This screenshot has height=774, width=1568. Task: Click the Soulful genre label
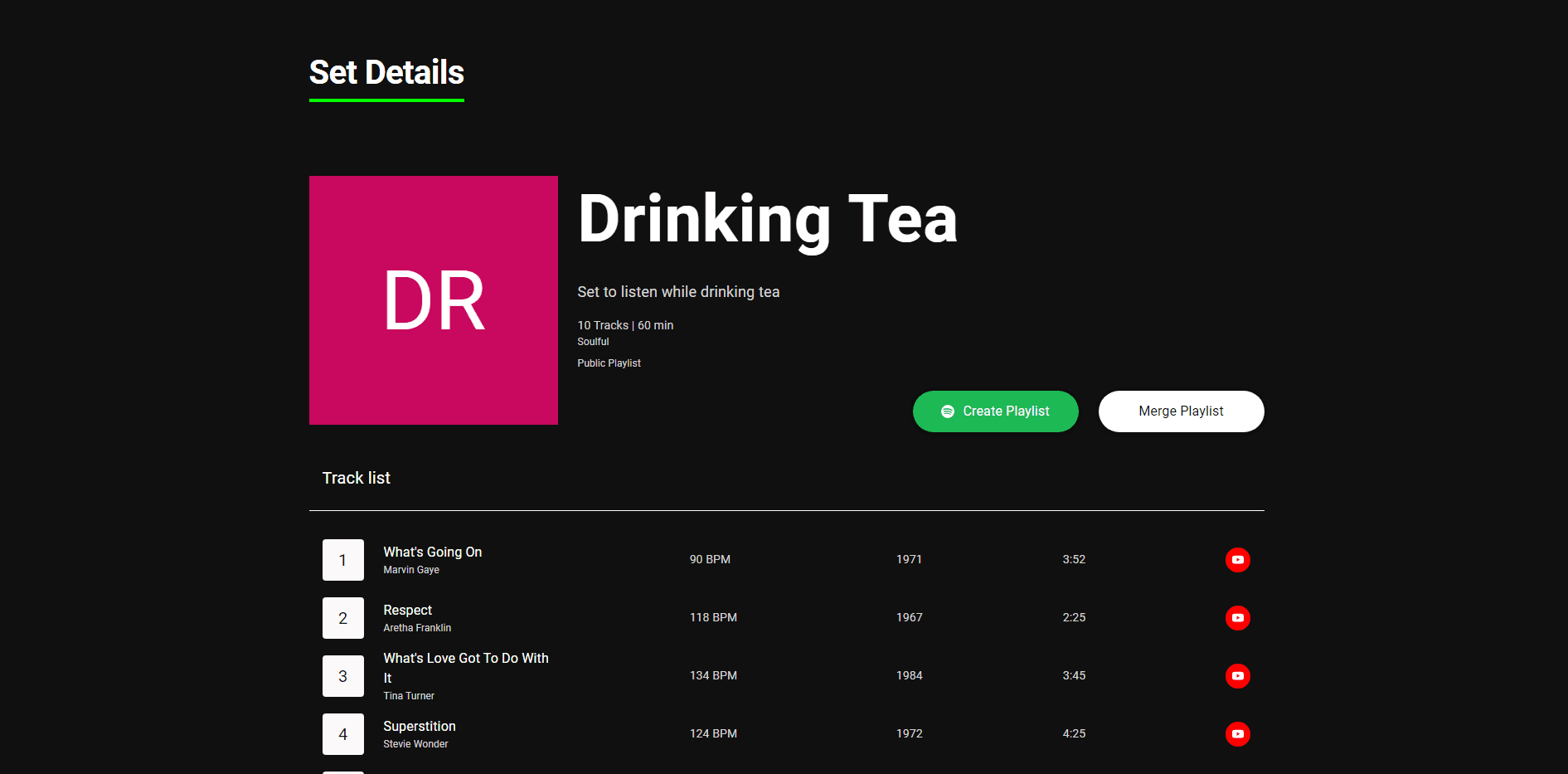click(x=593, y=342)
